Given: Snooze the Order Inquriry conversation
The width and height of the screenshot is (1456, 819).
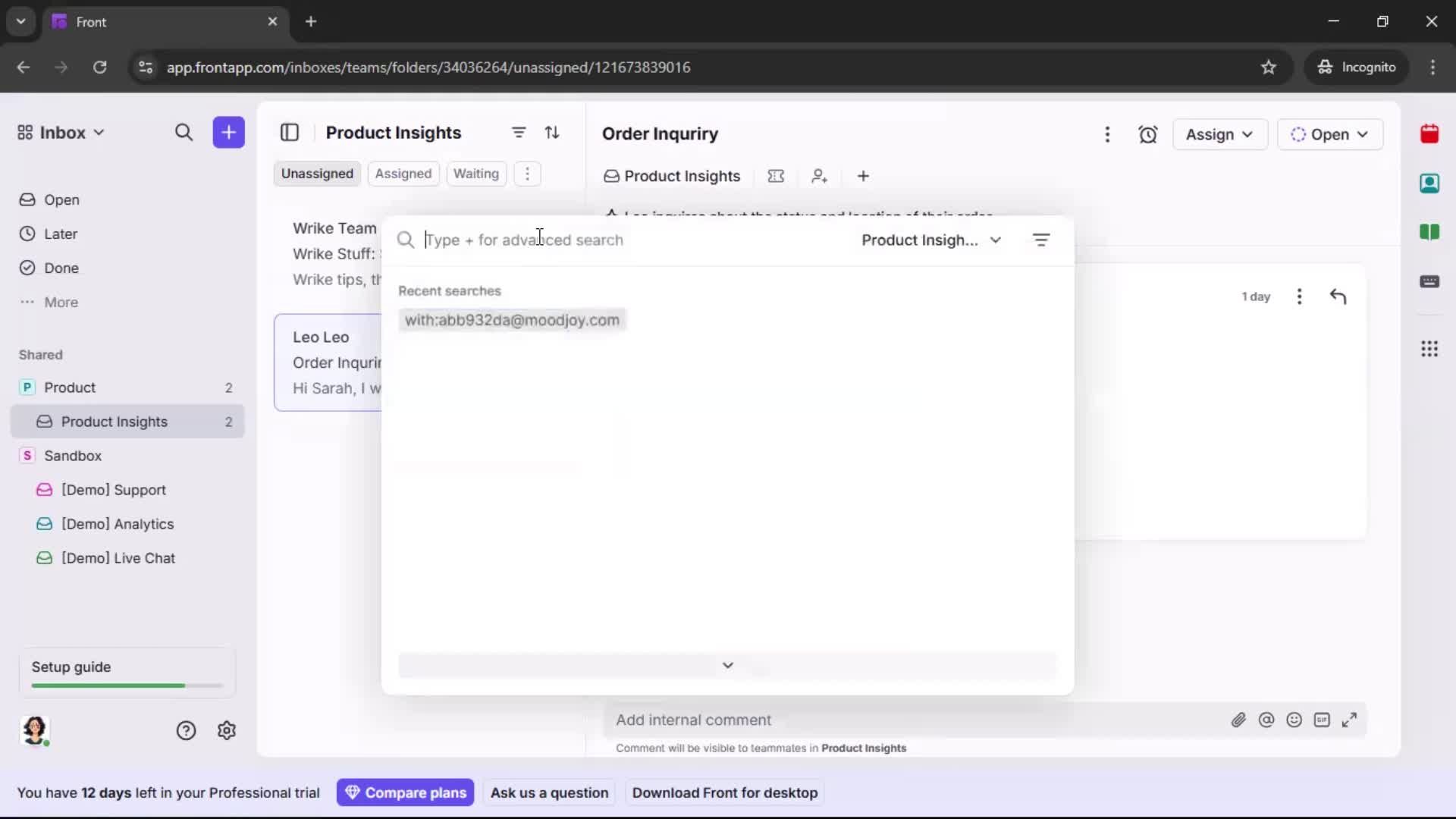Looking at the screenshot, I should [1148, 134].
